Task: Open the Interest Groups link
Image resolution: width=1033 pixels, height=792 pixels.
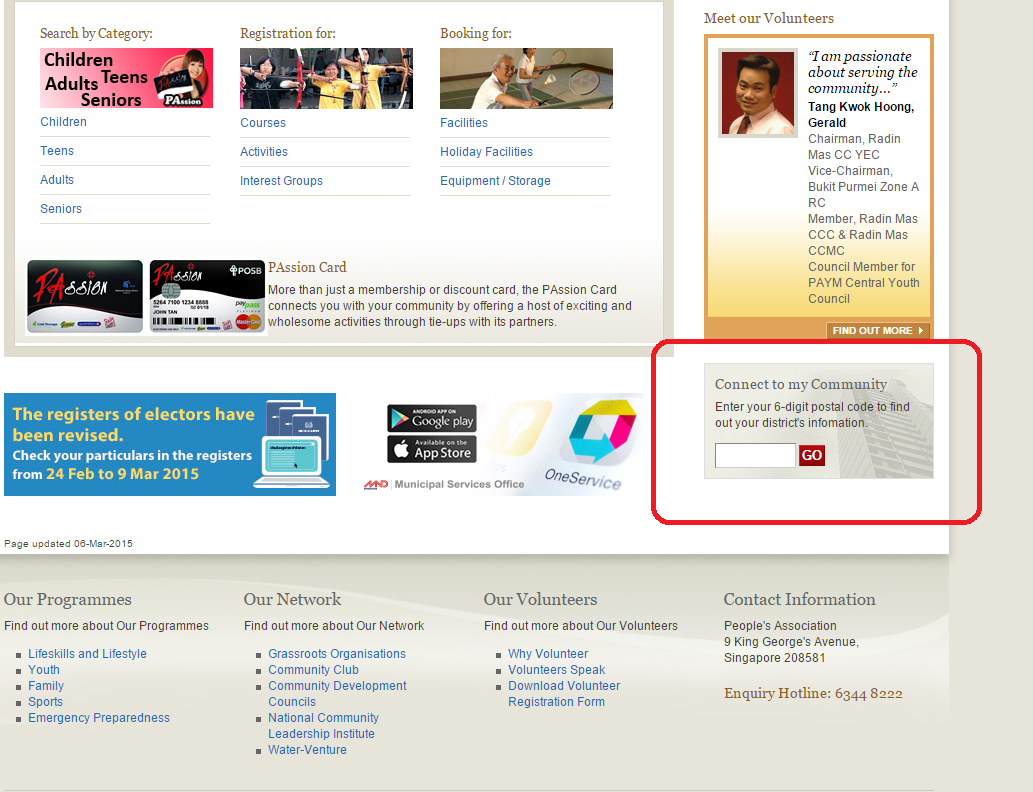Action: (281, 181)
